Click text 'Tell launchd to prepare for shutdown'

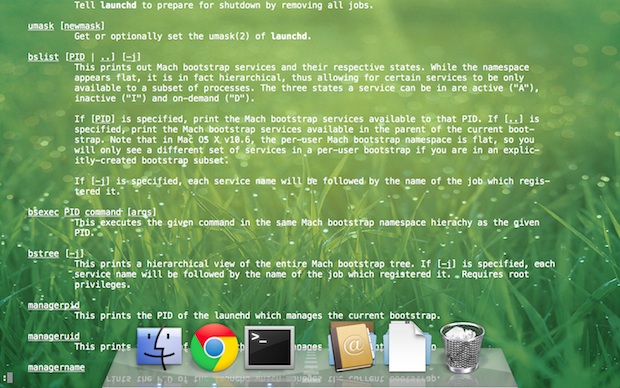coord(175,6)
